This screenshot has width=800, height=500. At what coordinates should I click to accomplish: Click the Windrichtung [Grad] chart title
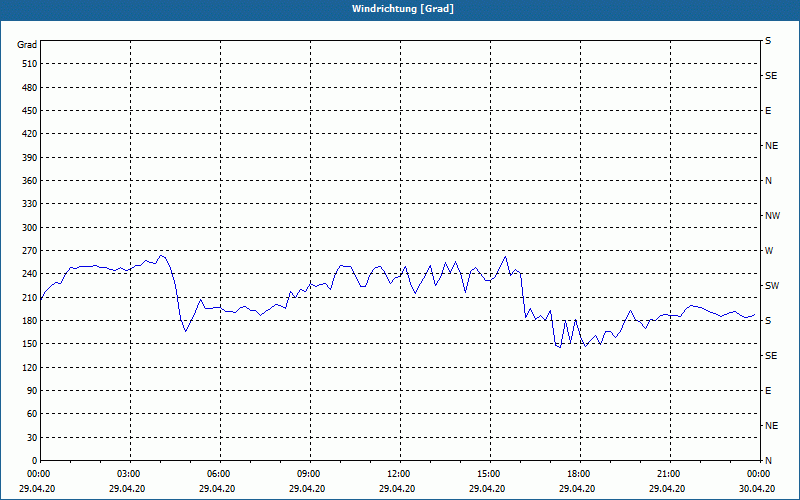click(403, 9)
